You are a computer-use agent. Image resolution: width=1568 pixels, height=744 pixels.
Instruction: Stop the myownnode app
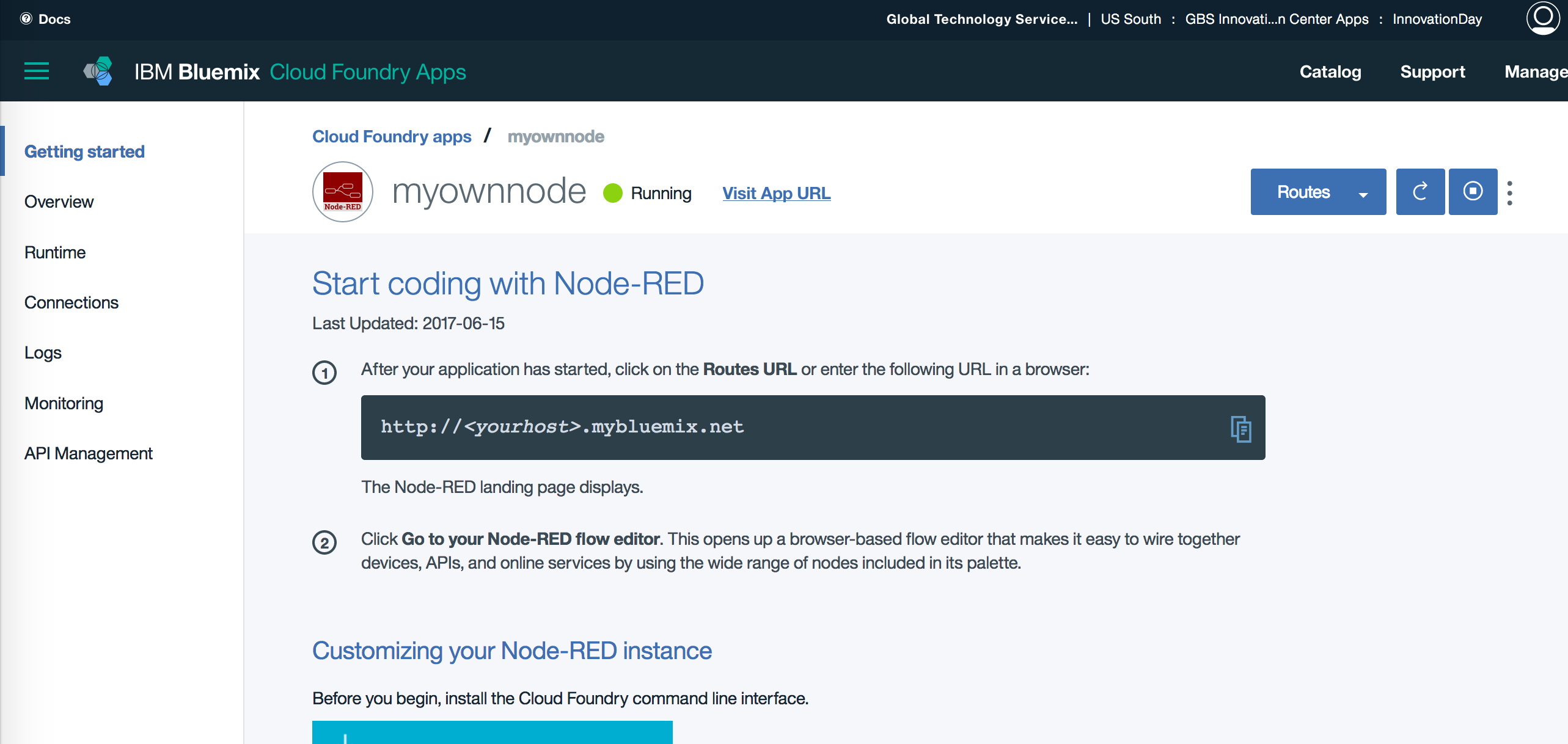pyautogui.click(x=1473, y=192)
